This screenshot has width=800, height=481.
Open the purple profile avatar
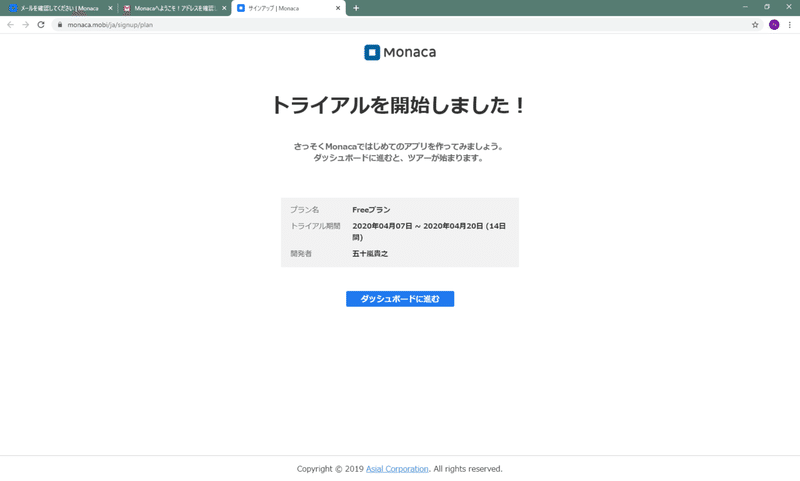coord(774,24)
